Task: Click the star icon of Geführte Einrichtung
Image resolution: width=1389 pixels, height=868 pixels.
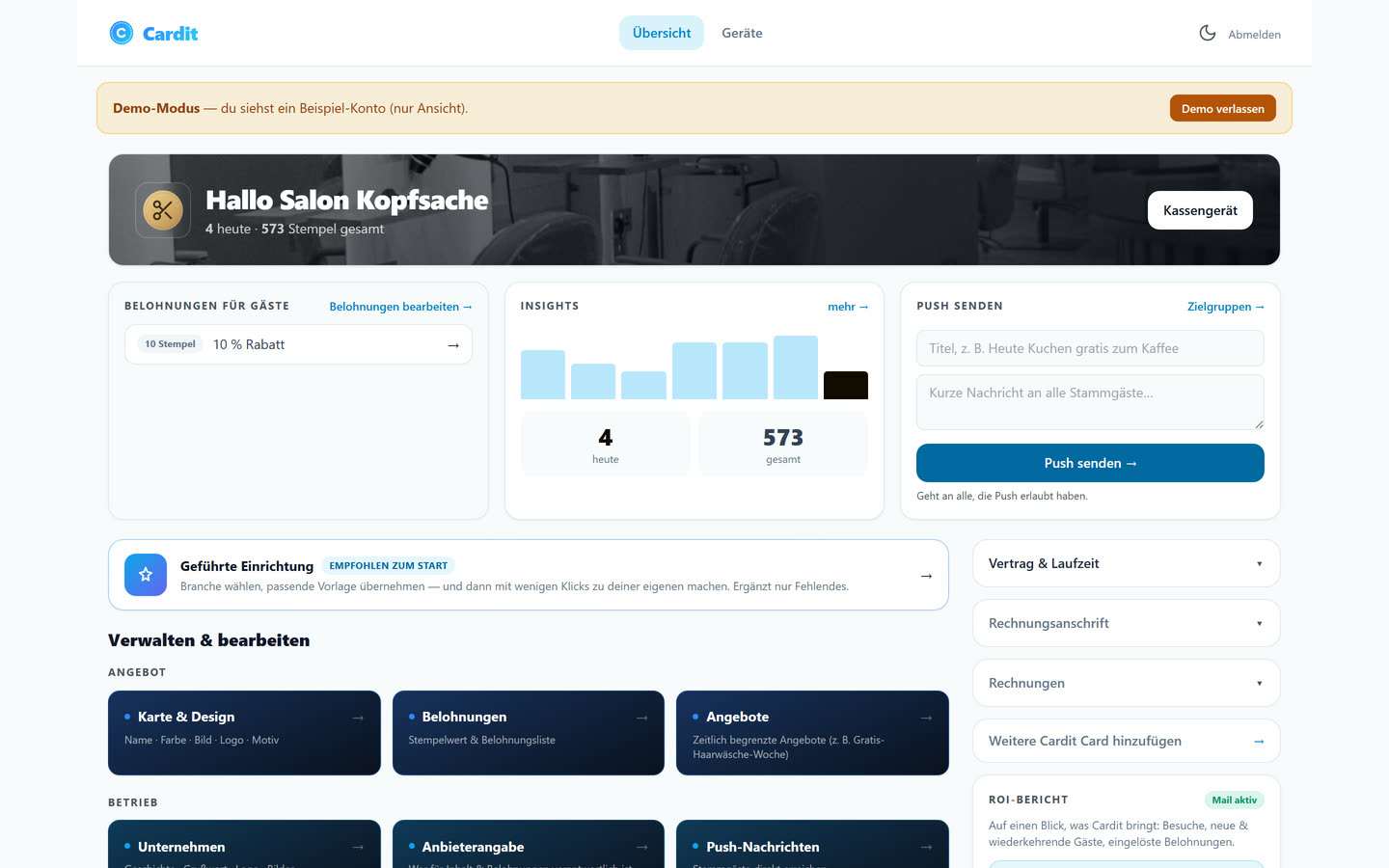Action: pos(146,575)
